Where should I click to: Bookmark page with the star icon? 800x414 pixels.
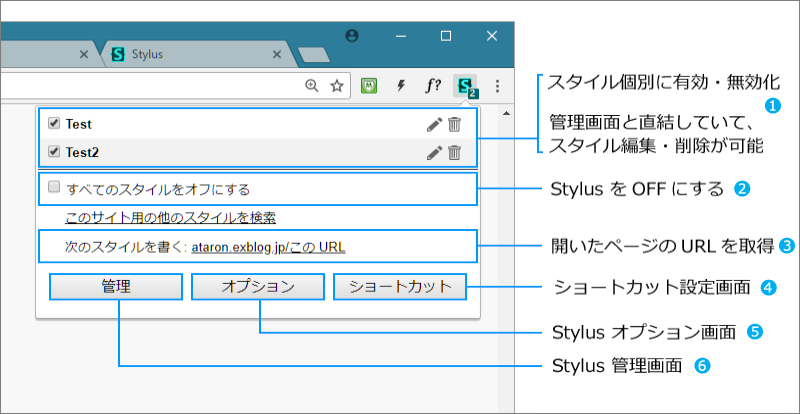coord(336,86)
